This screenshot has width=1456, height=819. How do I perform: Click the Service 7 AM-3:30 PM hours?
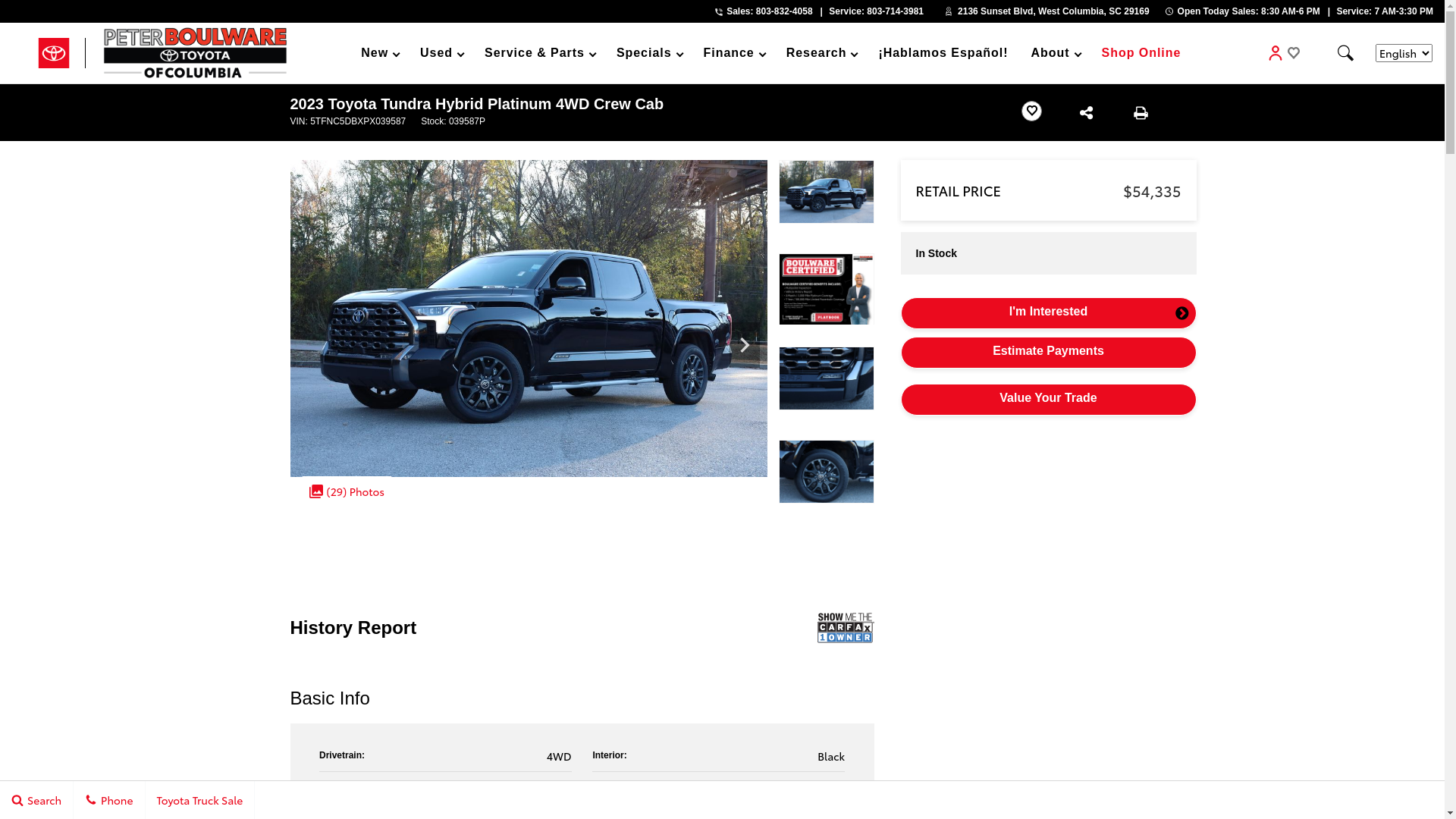(x=1385, y=11)
